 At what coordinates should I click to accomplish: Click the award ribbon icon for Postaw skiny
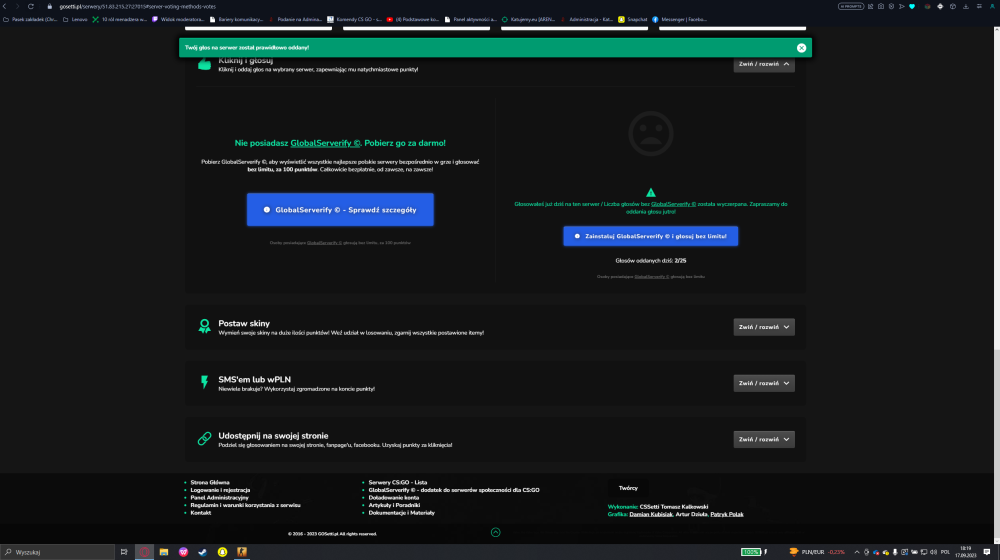204,327
